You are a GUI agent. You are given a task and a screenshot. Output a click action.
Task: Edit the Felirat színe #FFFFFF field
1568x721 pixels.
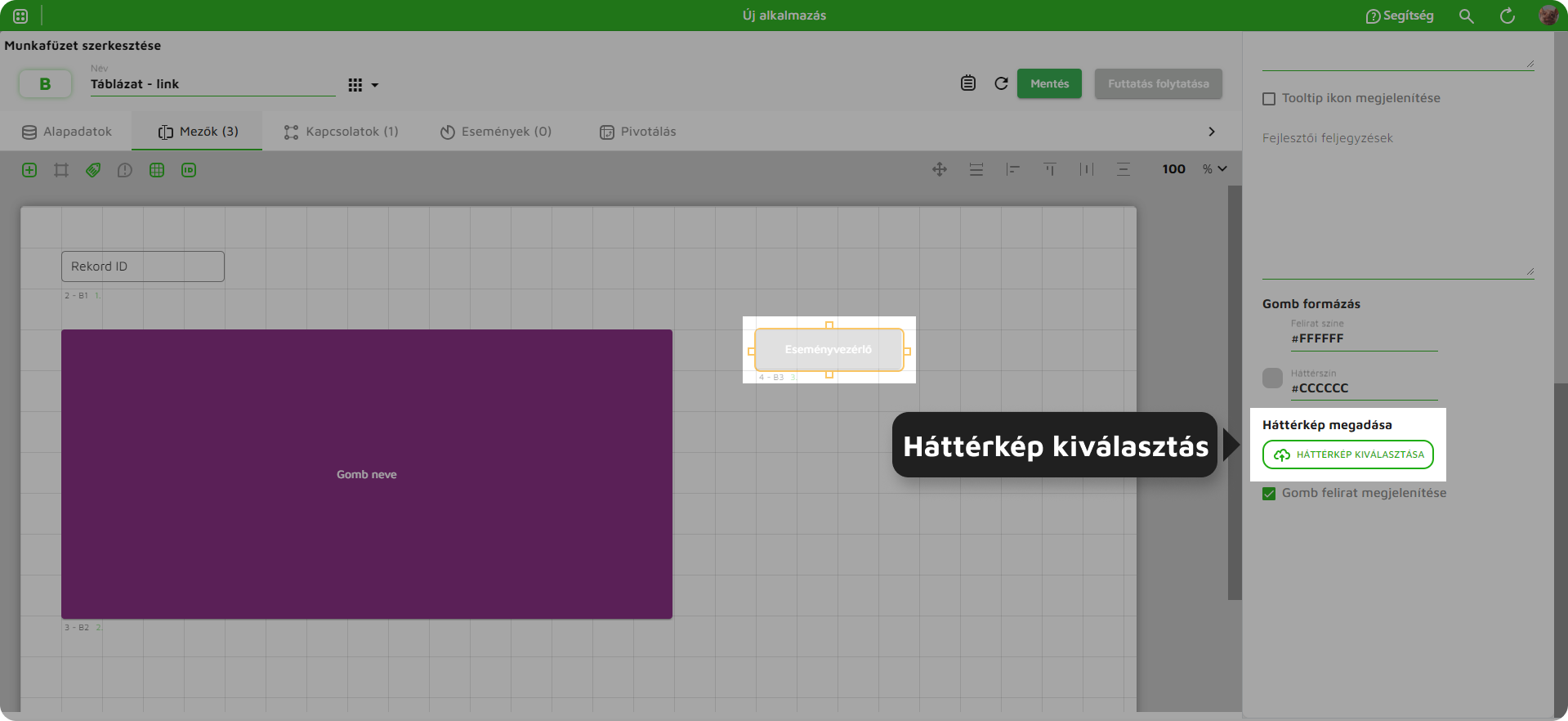click(1365, 338)
